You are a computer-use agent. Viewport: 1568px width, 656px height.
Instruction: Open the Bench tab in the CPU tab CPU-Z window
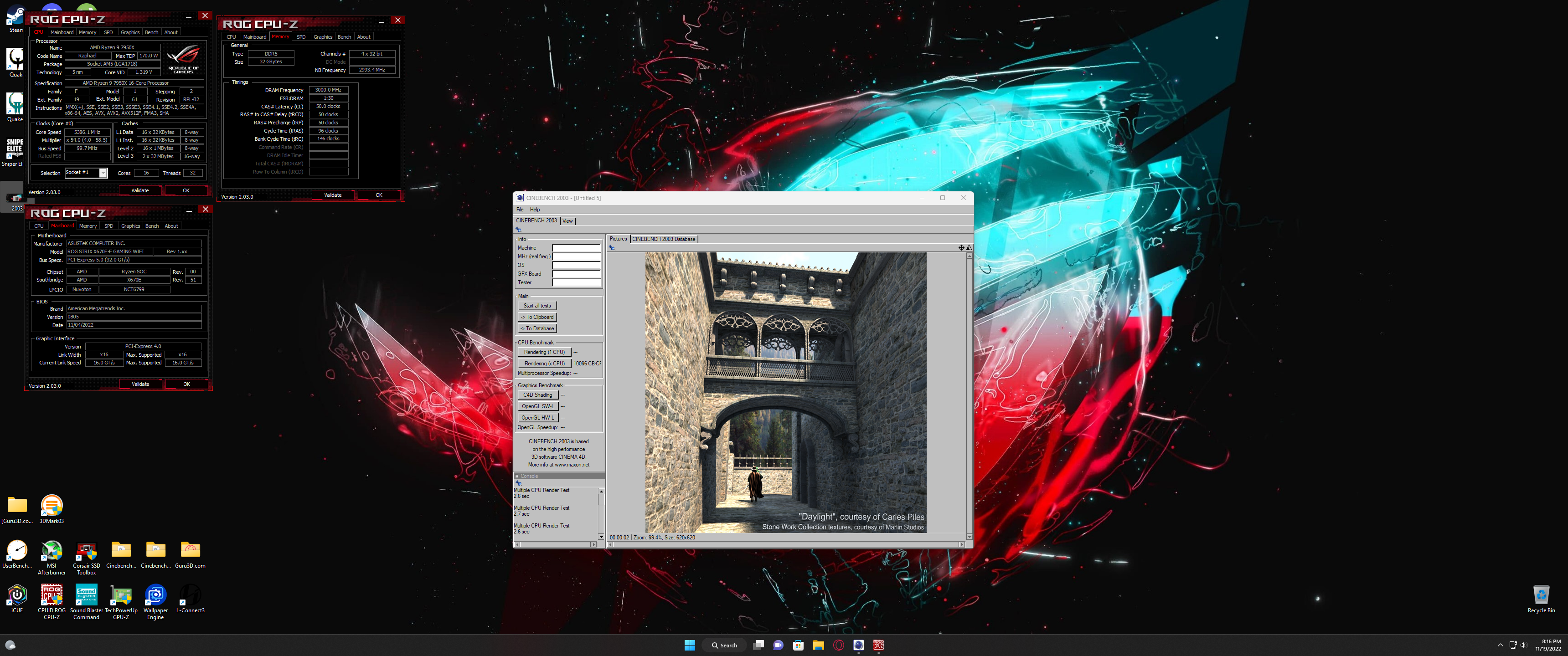pyautogui.click(x=152, y=32)
